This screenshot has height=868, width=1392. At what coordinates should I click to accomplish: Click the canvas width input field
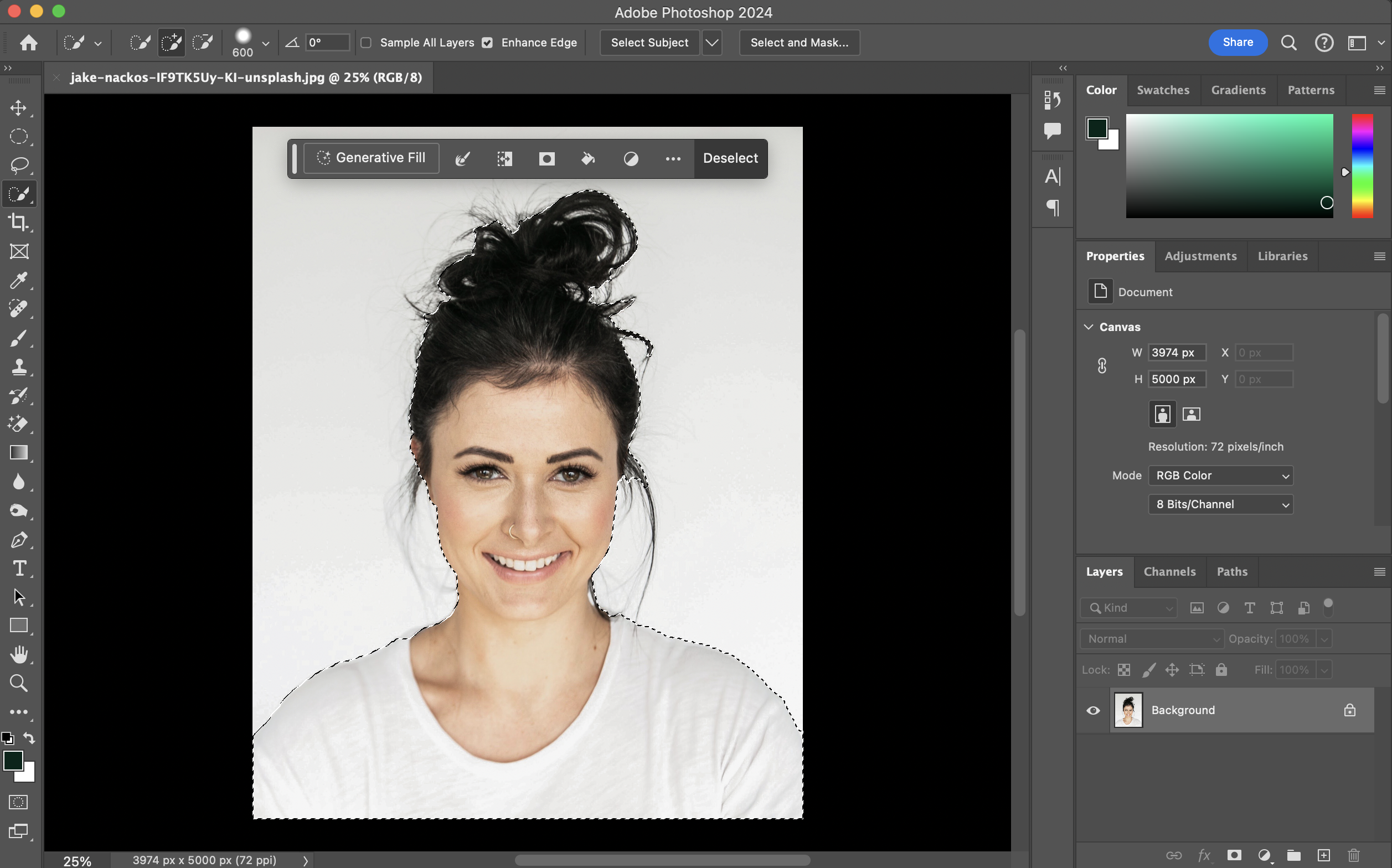[x=1176, y=353]
